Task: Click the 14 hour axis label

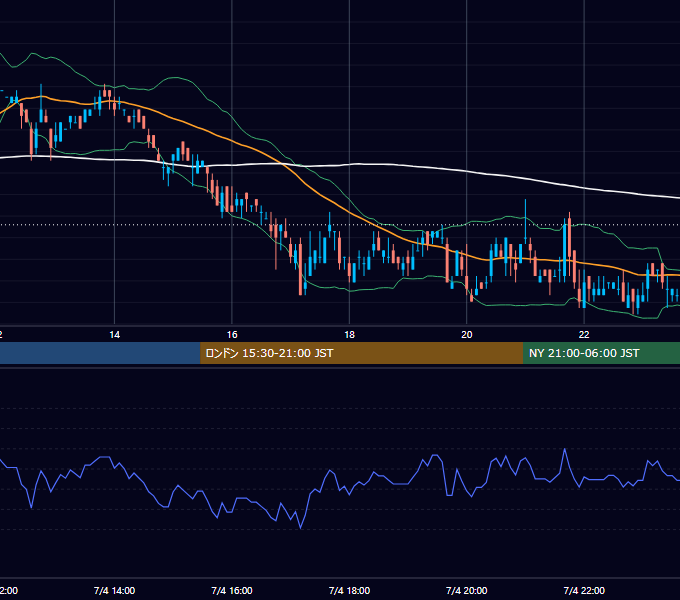Action: click(x=114, y=335)
